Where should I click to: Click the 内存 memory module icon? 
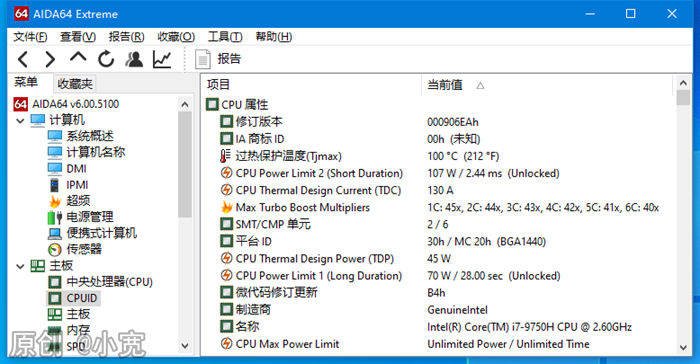click(x=54, y=331)
